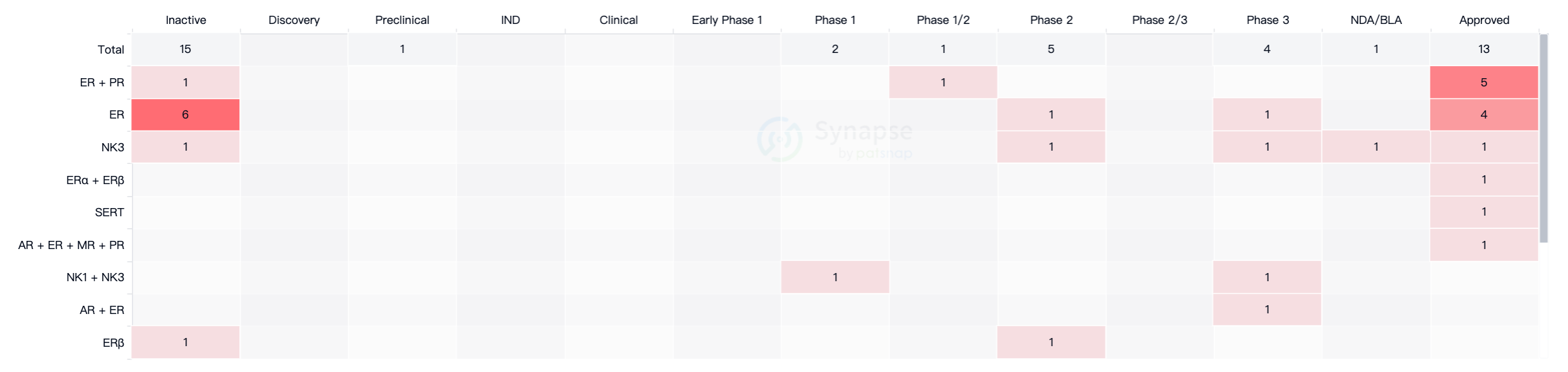1568x372 pixels.
Task: Click the NK3 NDA/BLA cell
Action: pyautogui.click(x=1375, y=147)
